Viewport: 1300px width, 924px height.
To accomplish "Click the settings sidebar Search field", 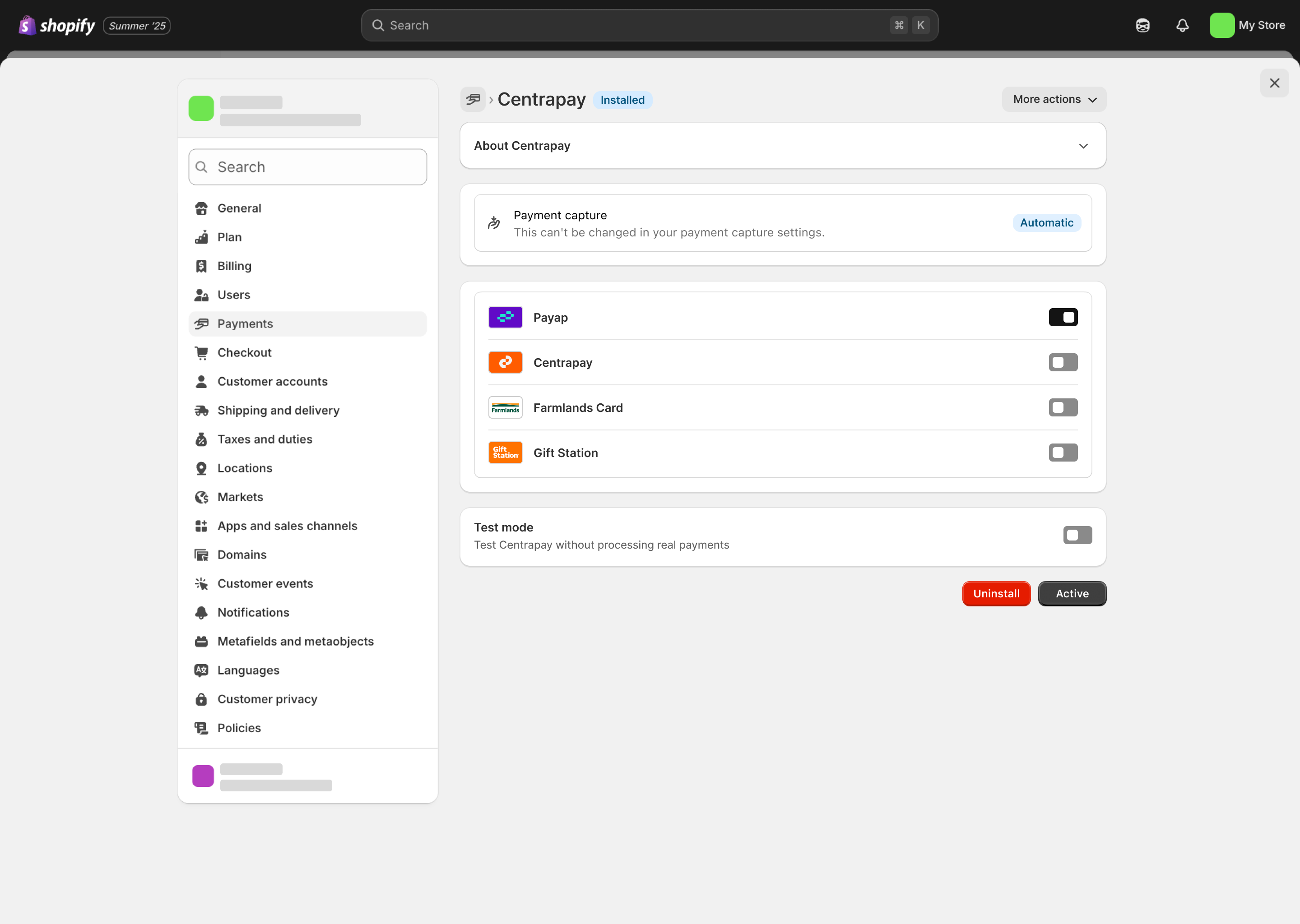I will click(307, 167).
